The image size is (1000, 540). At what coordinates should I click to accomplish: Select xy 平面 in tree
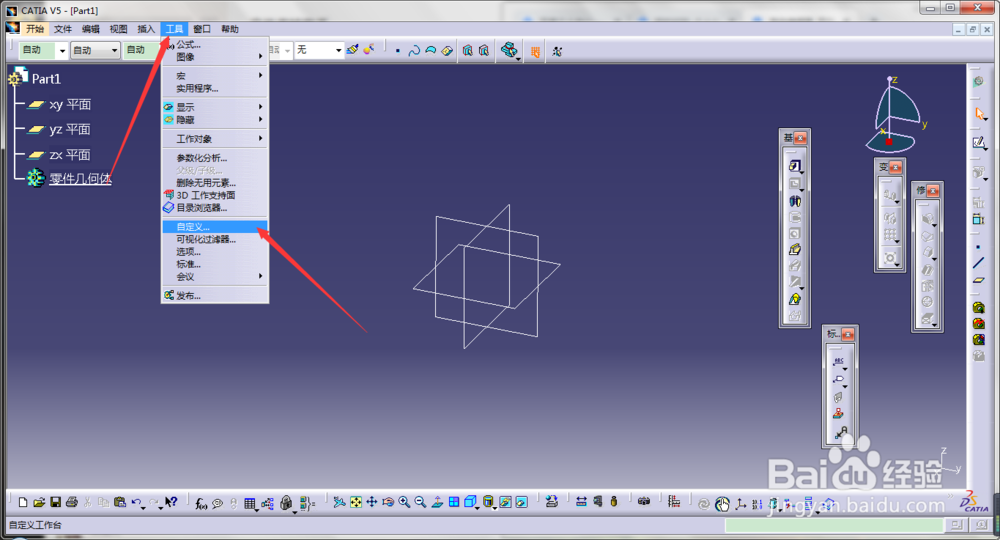[x=70, y=104]
